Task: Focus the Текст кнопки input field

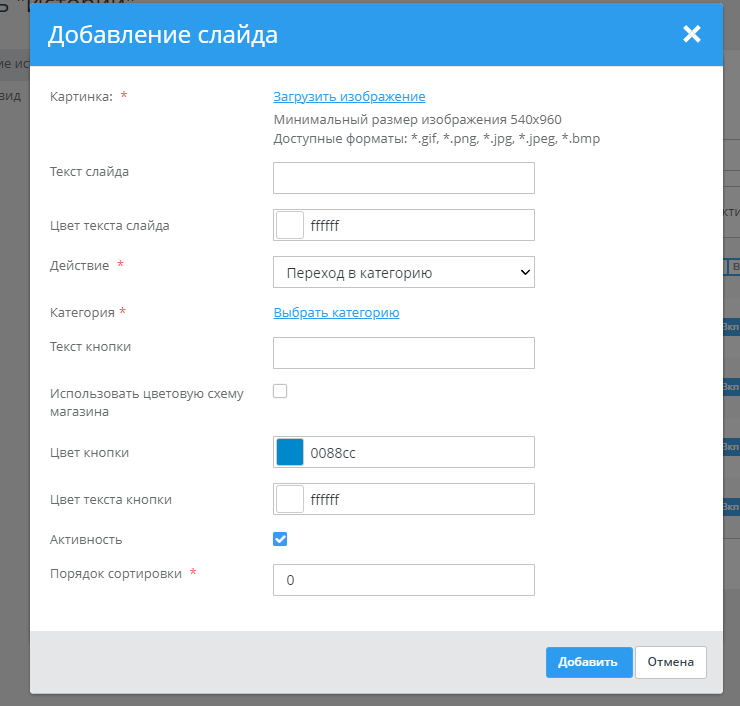Action: click(x=403, y=353)
